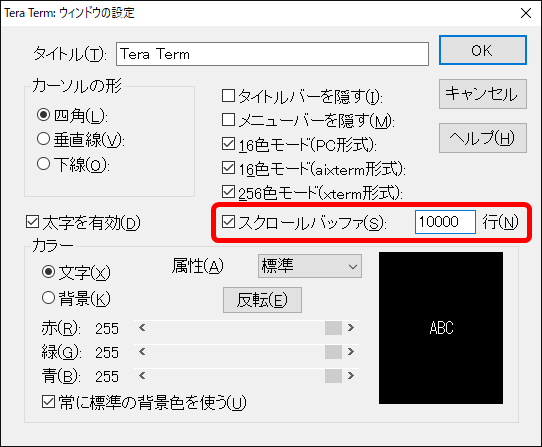Open the 属性(A) 標準 dropdown
Screen dimensions: 542x447
point(310,266)
